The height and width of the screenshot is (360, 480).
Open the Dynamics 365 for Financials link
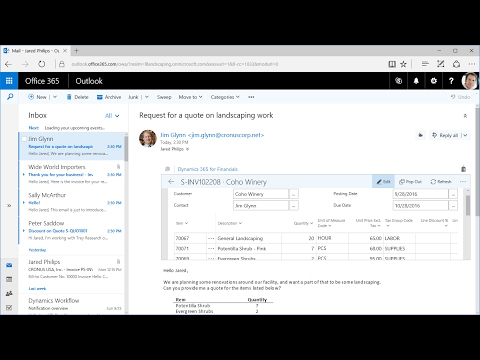tap(207, 169)
